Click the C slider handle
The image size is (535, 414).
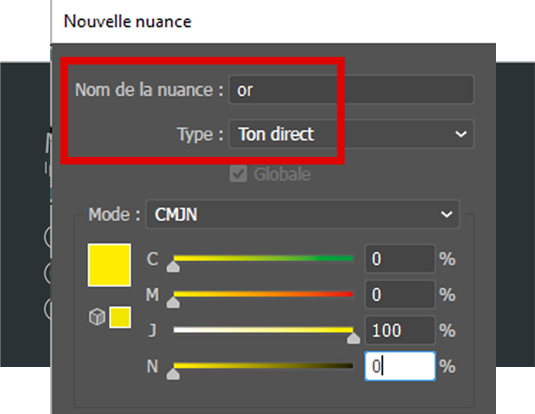pyautogui.click(x=173, y=267)
